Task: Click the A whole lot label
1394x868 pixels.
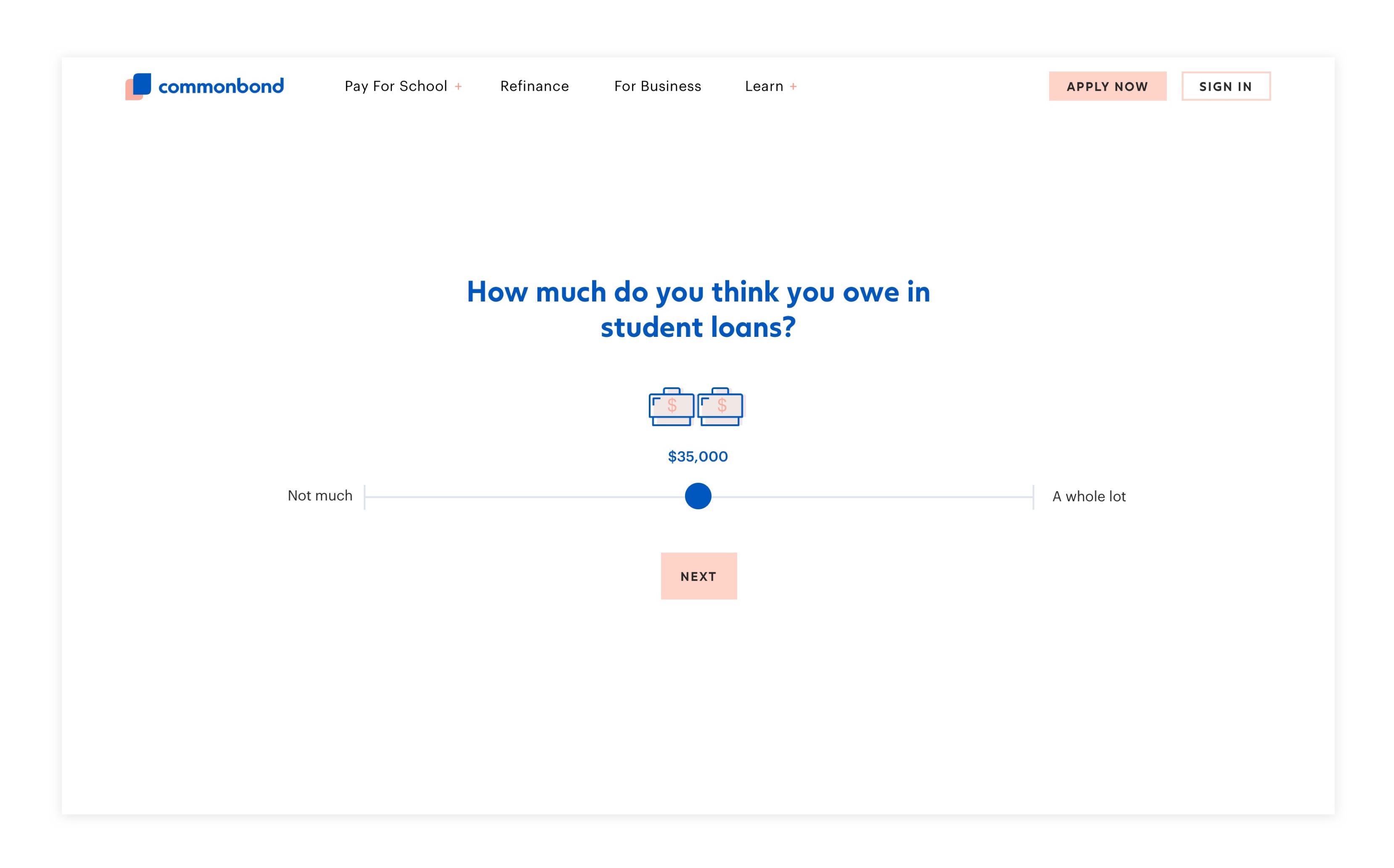Action: tap(1089, 496)
